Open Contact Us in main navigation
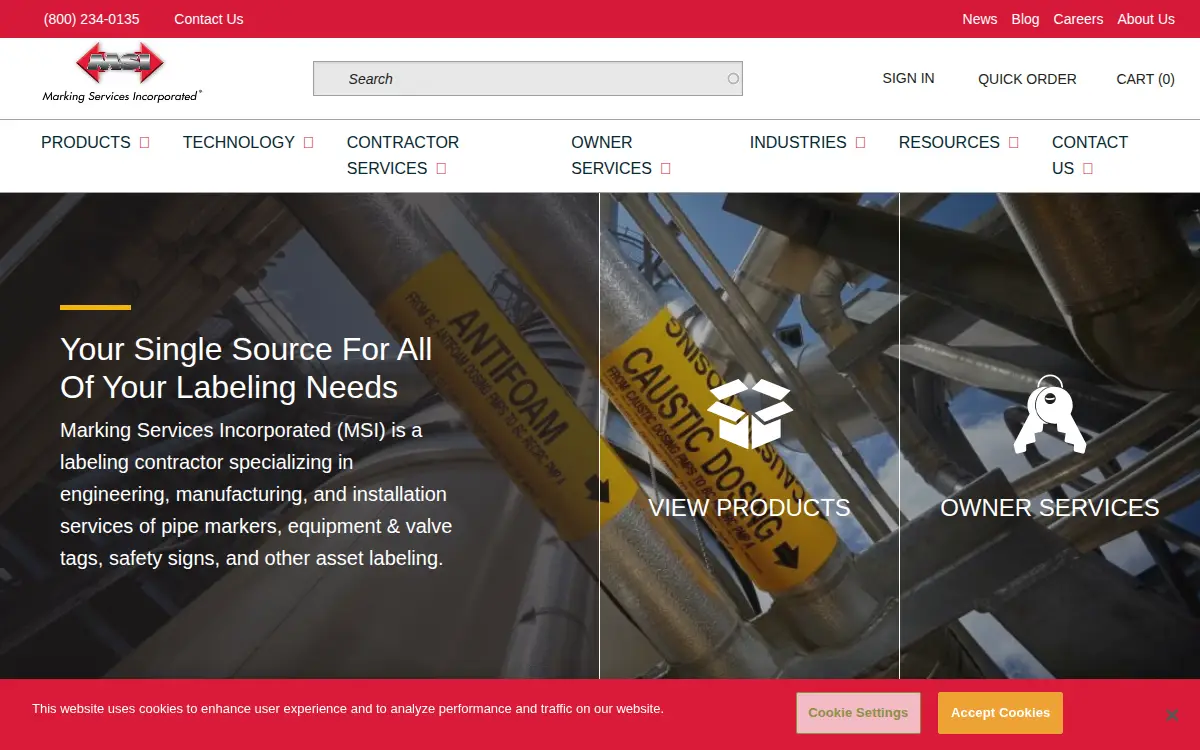 1090,155
